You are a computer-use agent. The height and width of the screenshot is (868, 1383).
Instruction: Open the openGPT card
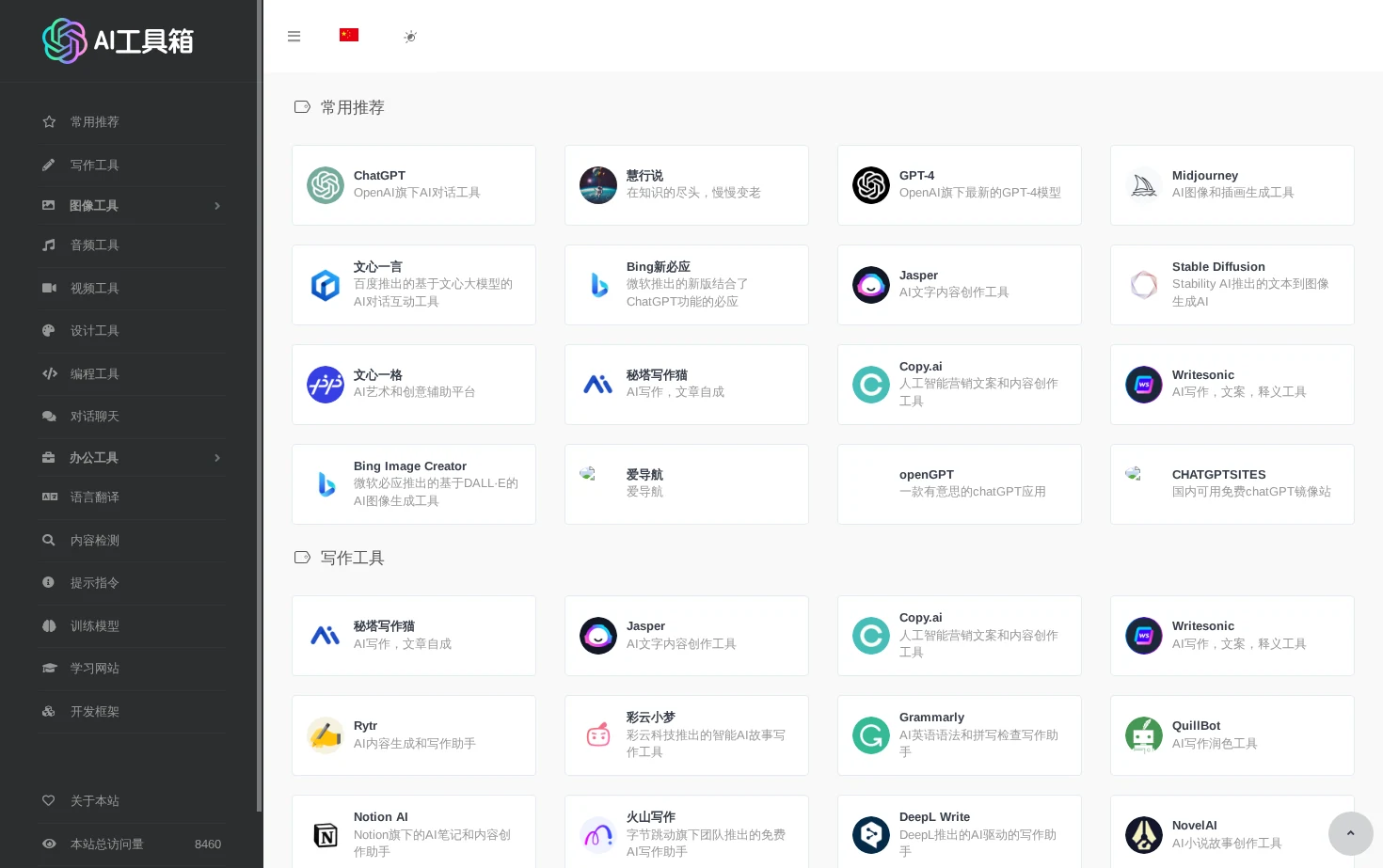[x=960, y=484]
